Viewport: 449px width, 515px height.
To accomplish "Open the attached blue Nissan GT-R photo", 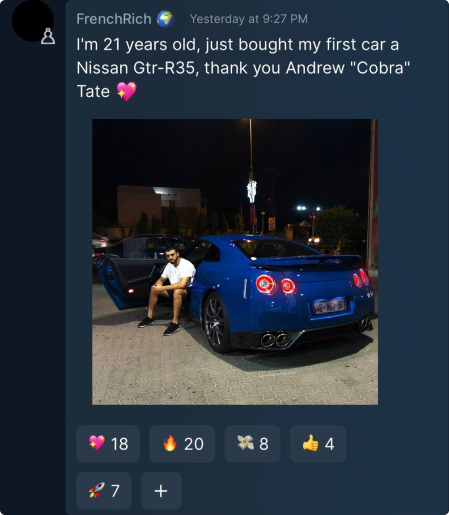I will (x=235, y=262).
